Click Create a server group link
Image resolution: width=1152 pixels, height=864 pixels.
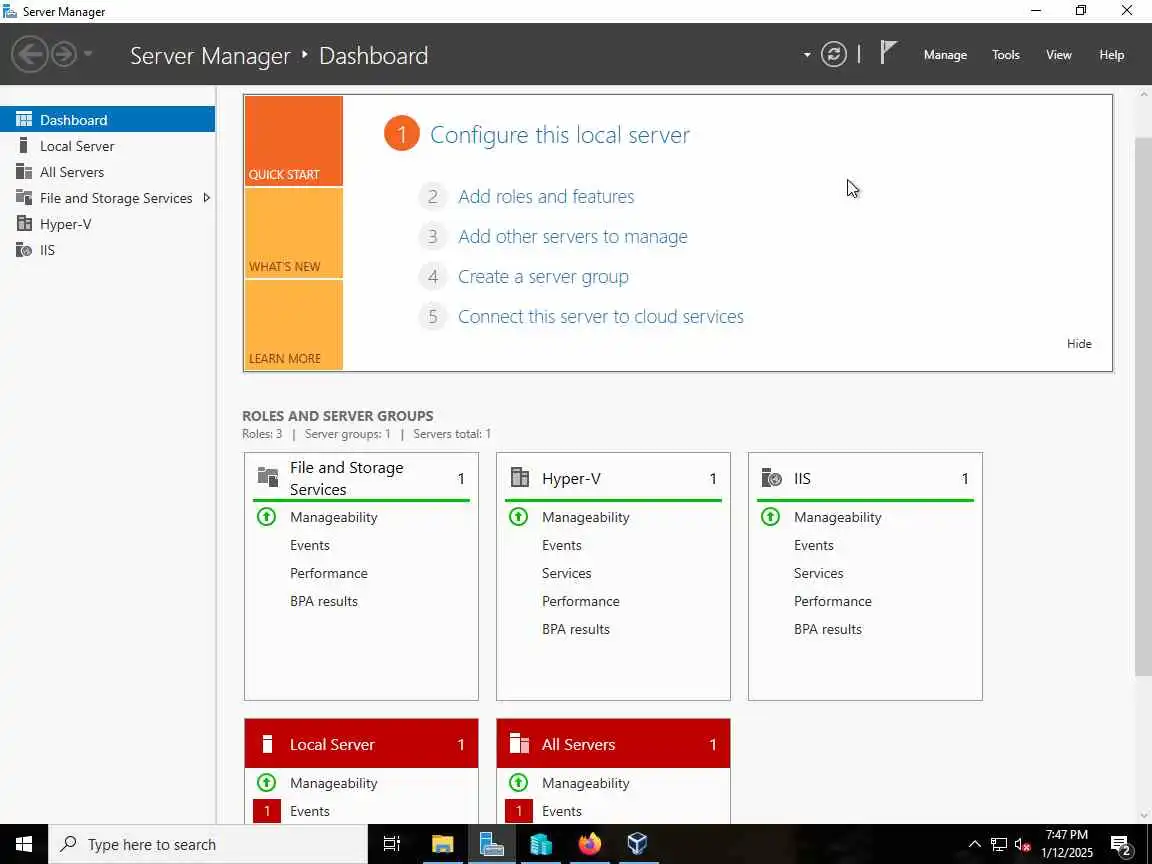coord(543,277)
